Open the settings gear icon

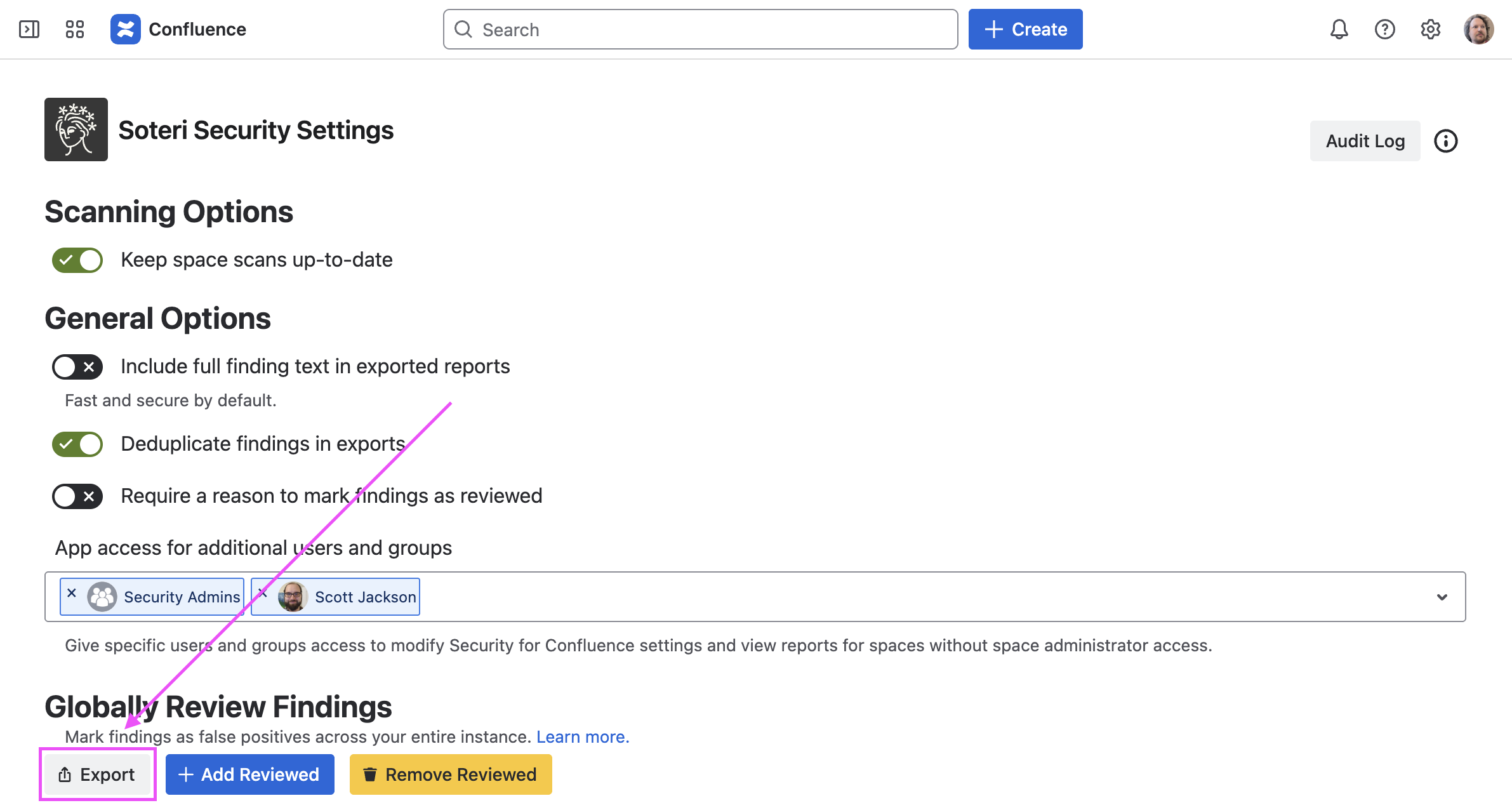click(1430, 29)
